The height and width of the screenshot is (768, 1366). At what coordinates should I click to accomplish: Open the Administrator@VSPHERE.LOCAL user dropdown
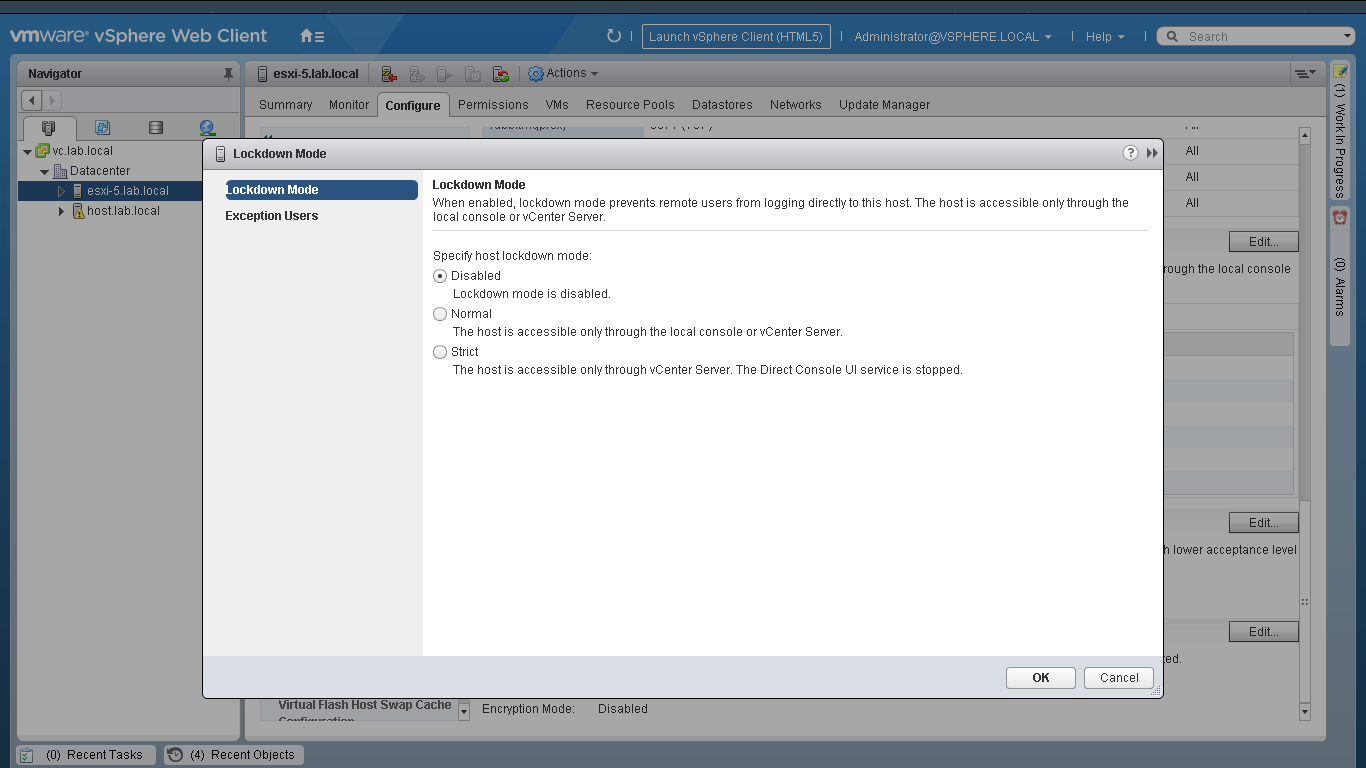point(952,36)
